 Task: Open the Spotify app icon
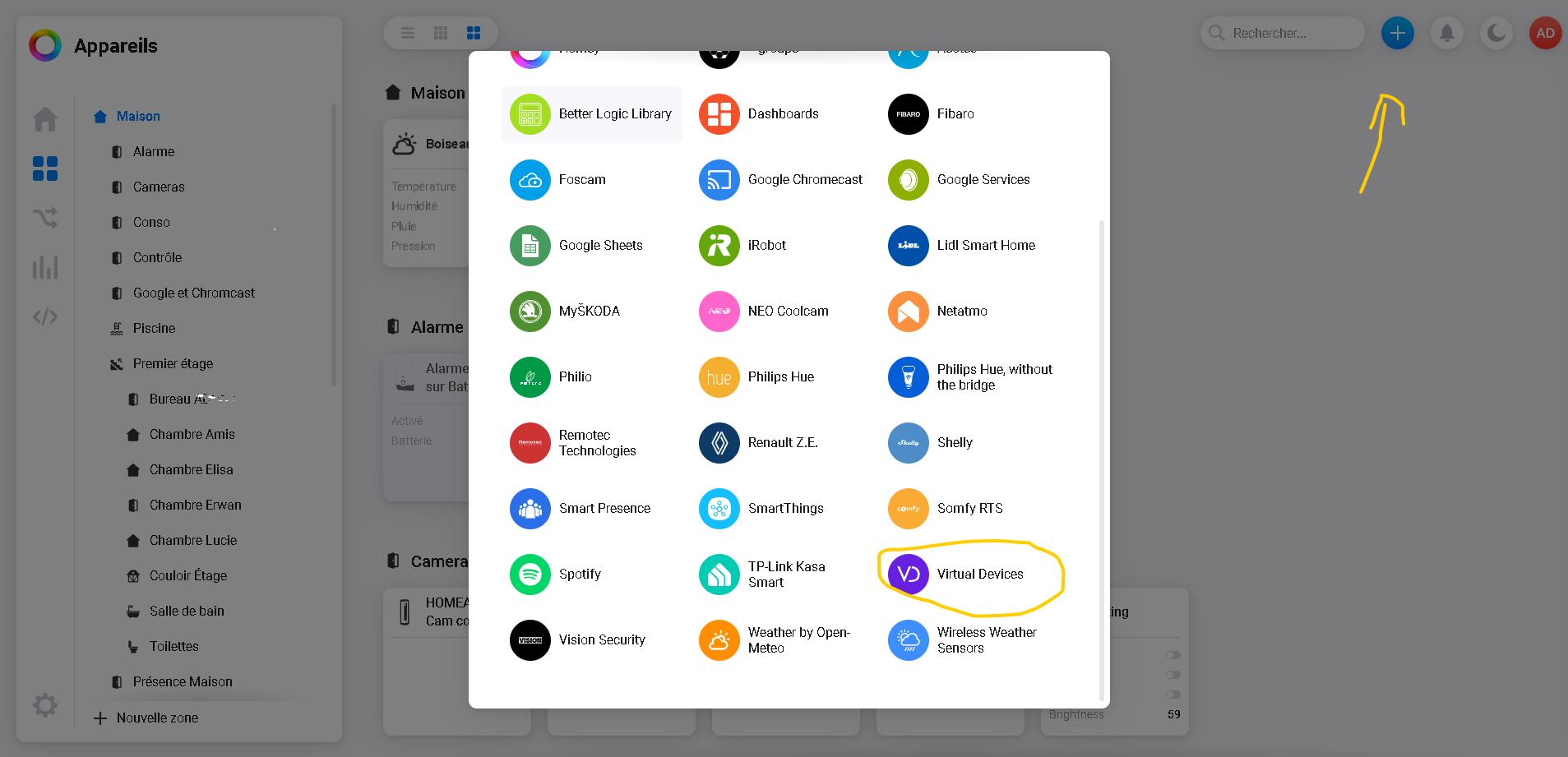pos(530,575)
